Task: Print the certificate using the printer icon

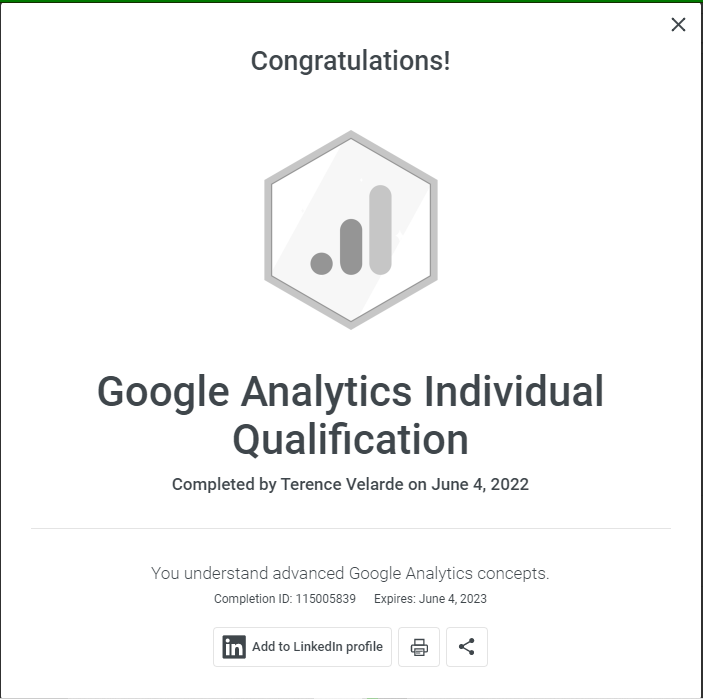Action: click(x=419, y=647)
